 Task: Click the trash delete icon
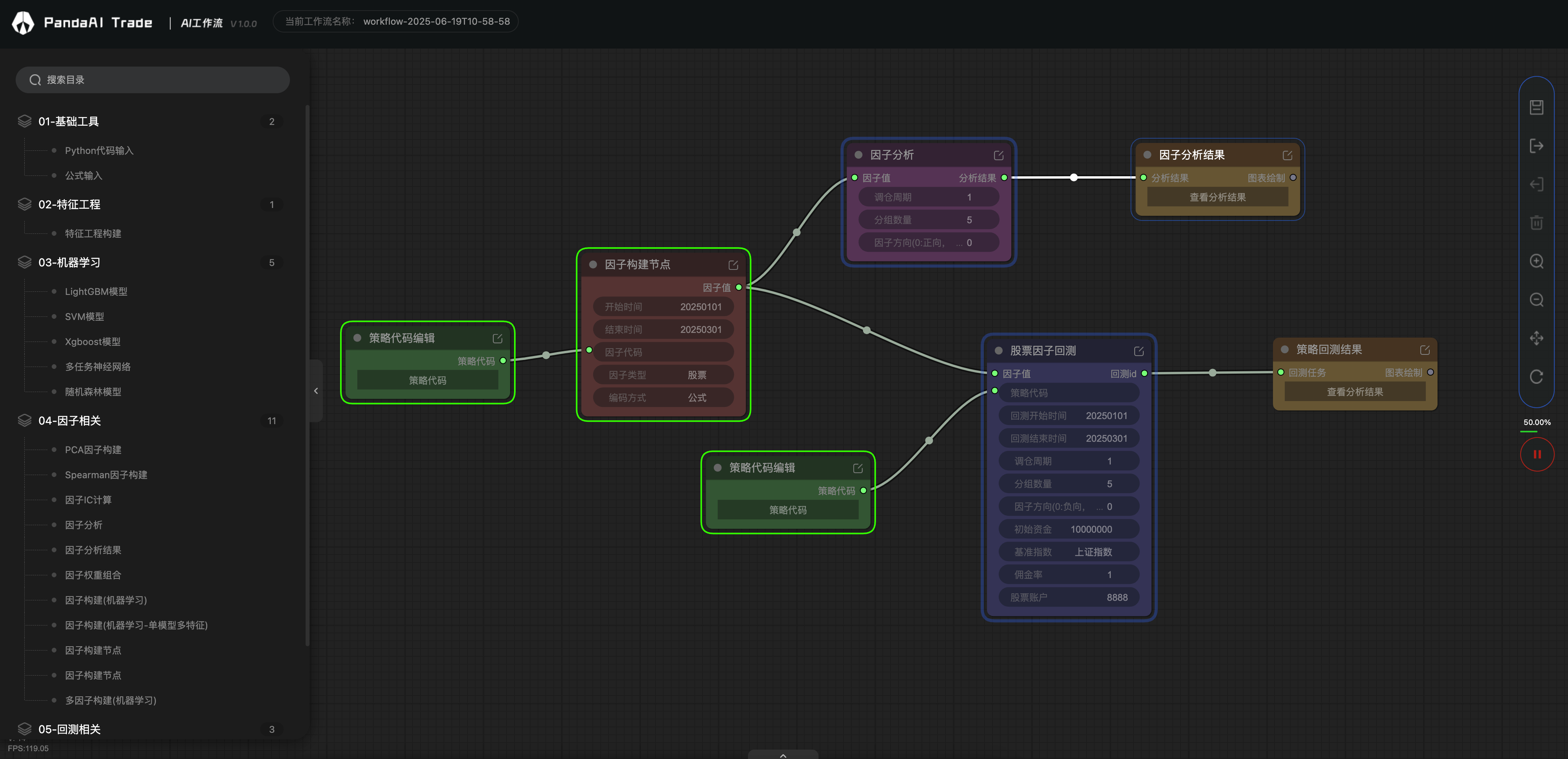point(1536,223)
